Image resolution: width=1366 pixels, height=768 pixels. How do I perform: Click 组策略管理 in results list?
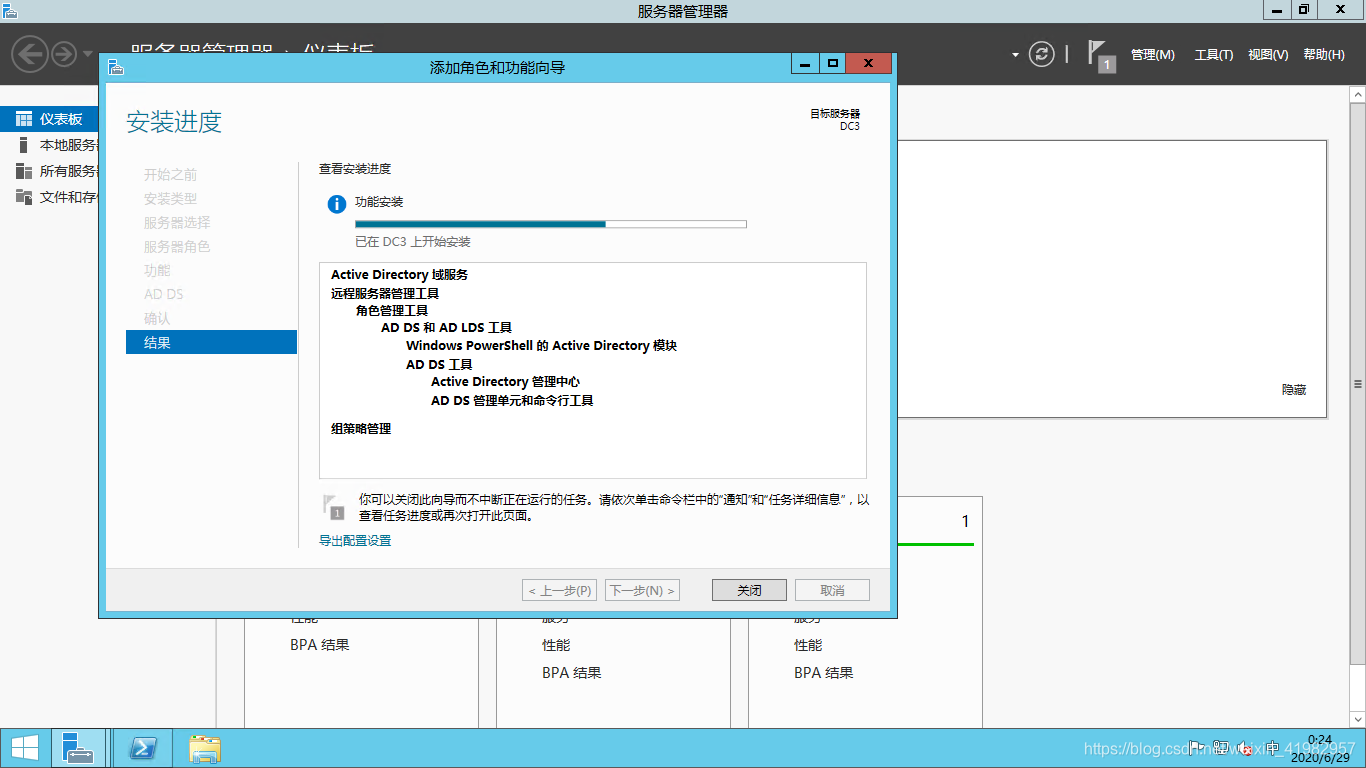pyautogui.click(x=361, y=429)
